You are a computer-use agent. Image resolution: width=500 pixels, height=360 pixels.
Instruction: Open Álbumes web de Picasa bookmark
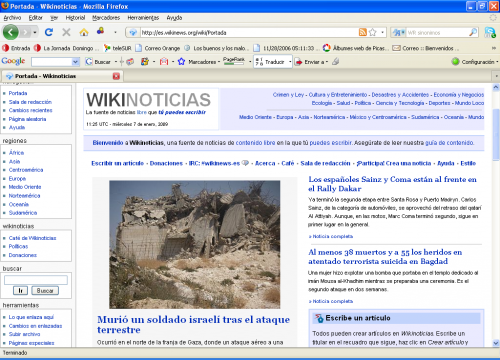click(x=356, y=48)
